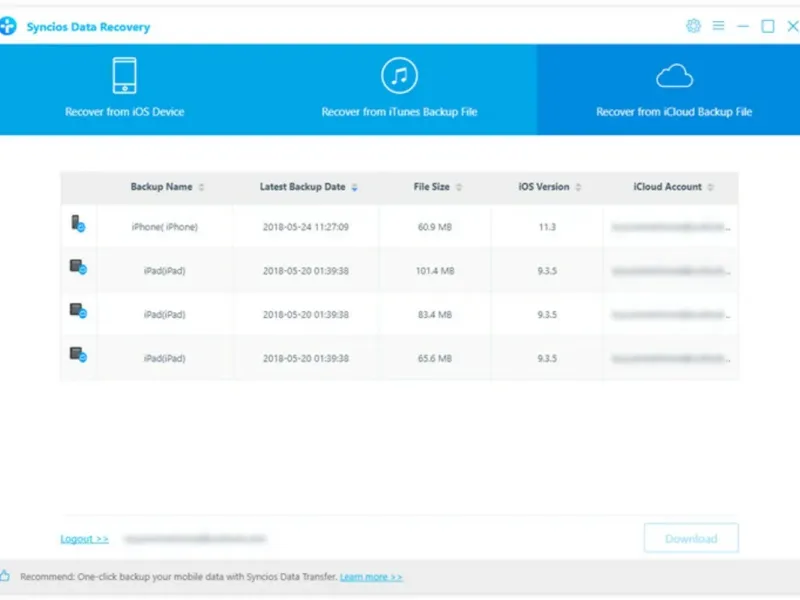Image resolution: width=800 pixels, height=600 pixels.
Task: Sort by File Size arrows
Action: (x=459, y=187)
